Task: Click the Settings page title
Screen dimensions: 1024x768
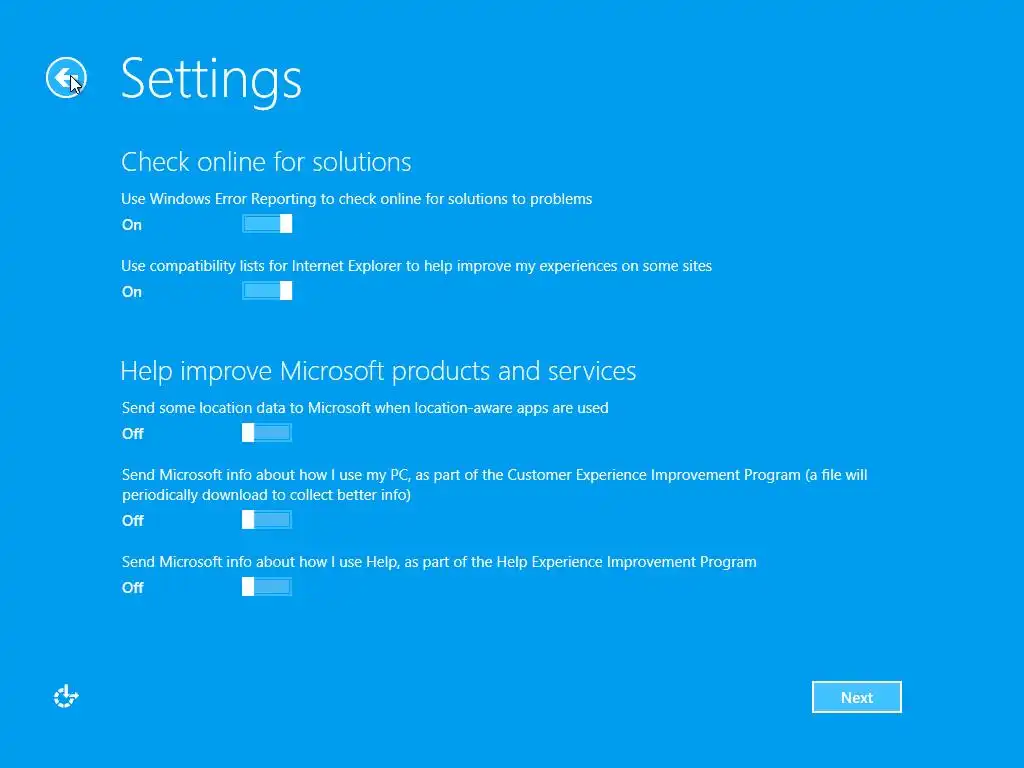Action: tap(211, 78)
